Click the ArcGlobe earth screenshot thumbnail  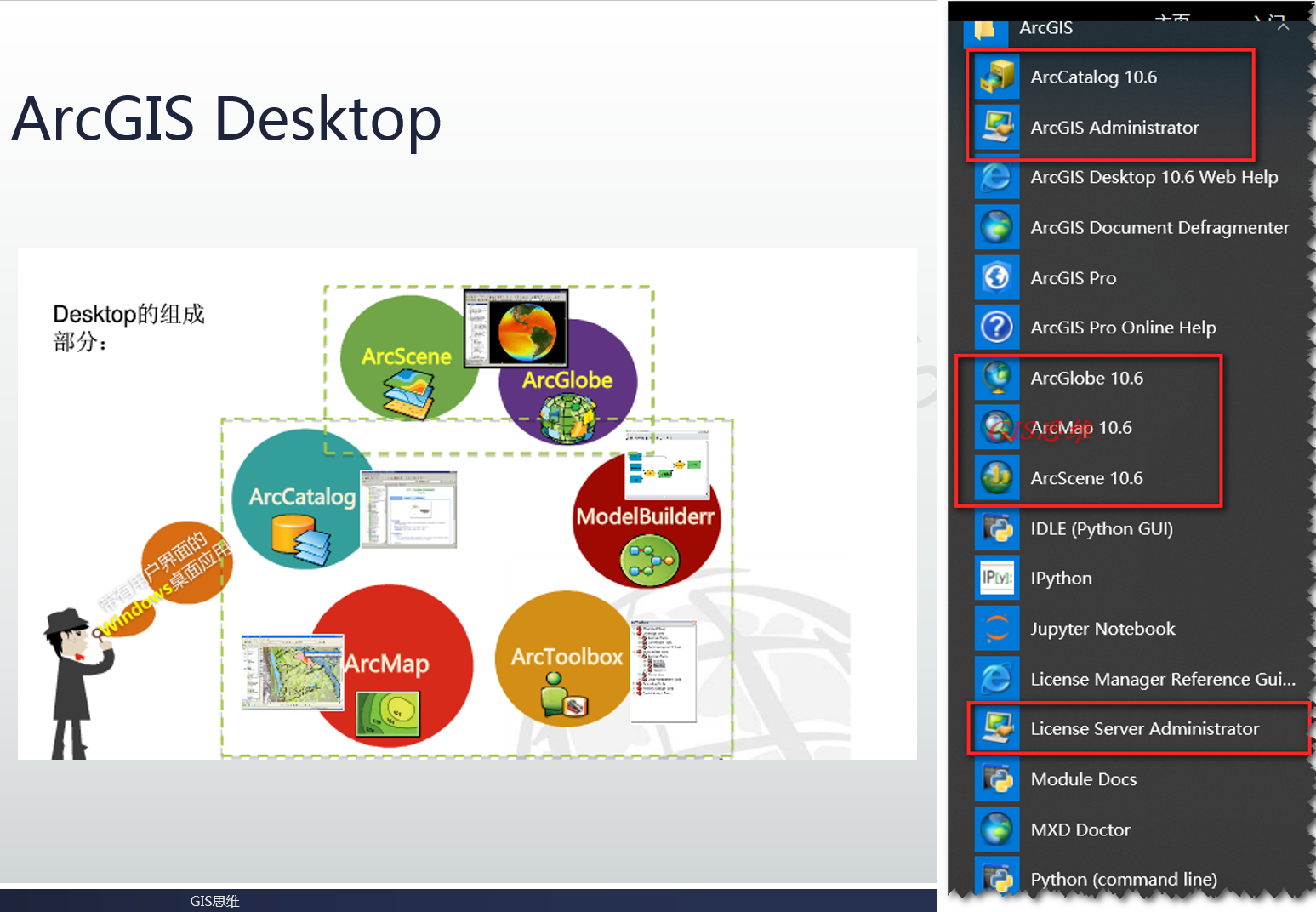(516, 328)
